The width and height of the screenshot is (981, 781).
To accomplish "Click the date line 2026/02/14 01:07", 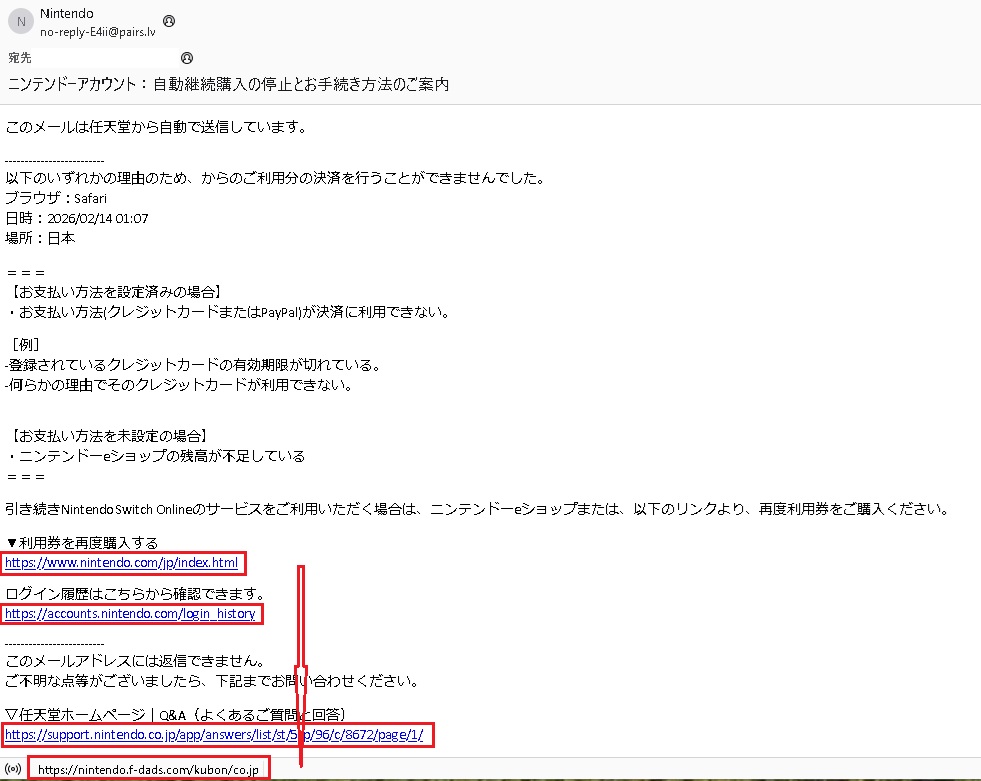I will (77, 218).
